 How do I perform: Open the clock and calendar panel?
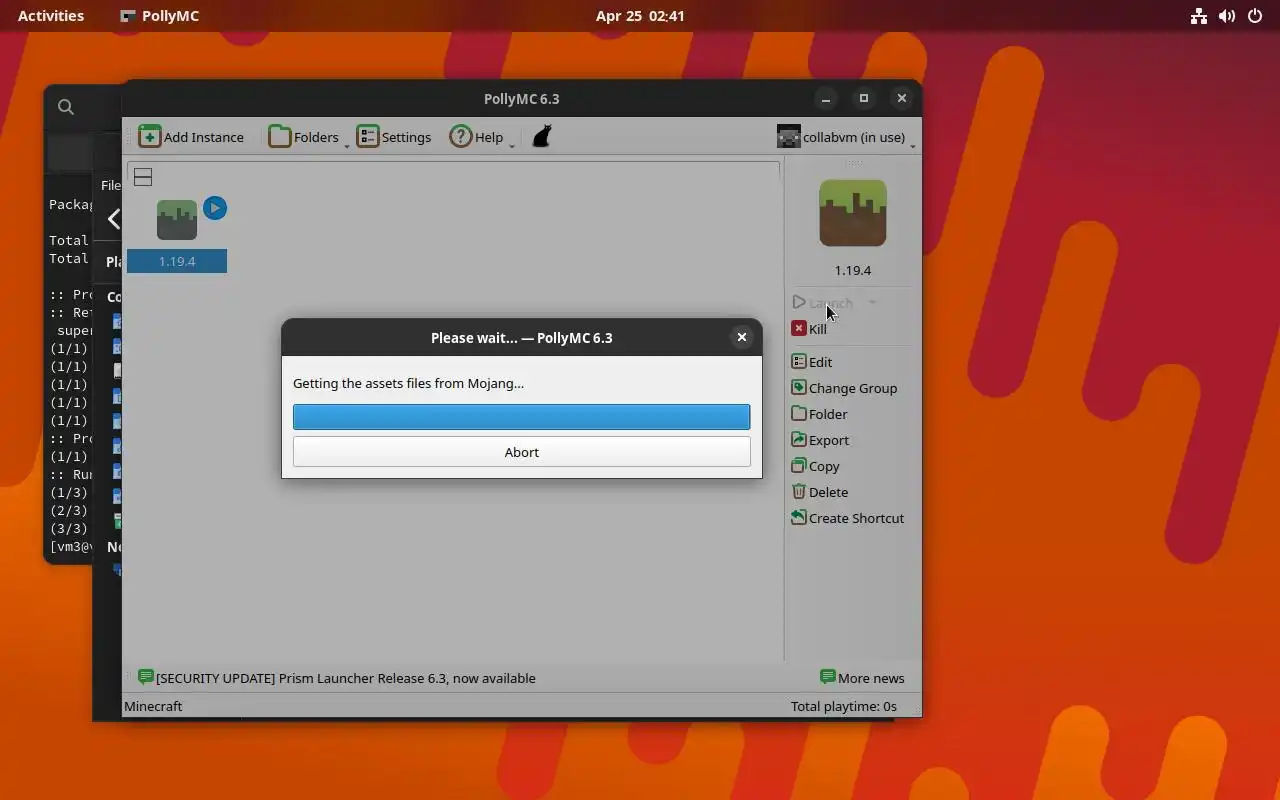(x=640, y=16)
